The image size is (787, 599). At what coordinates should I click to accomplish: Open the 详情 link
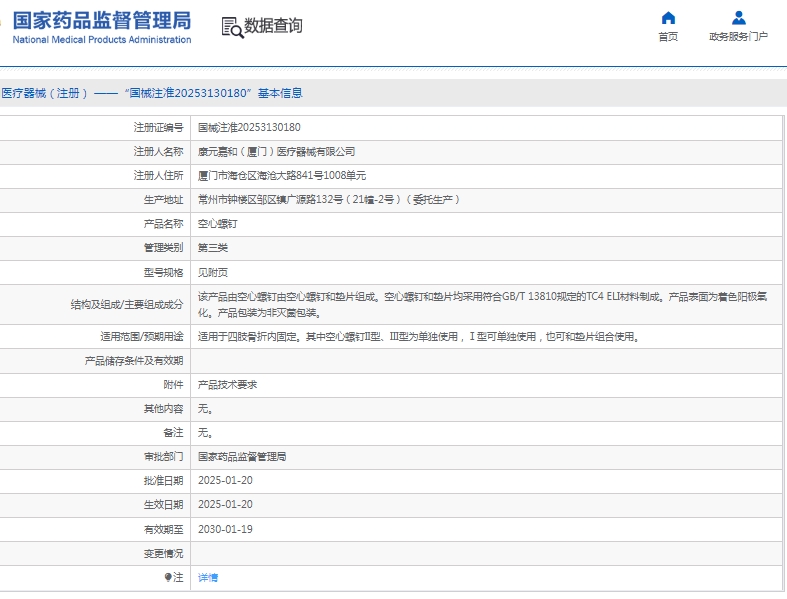208,577
